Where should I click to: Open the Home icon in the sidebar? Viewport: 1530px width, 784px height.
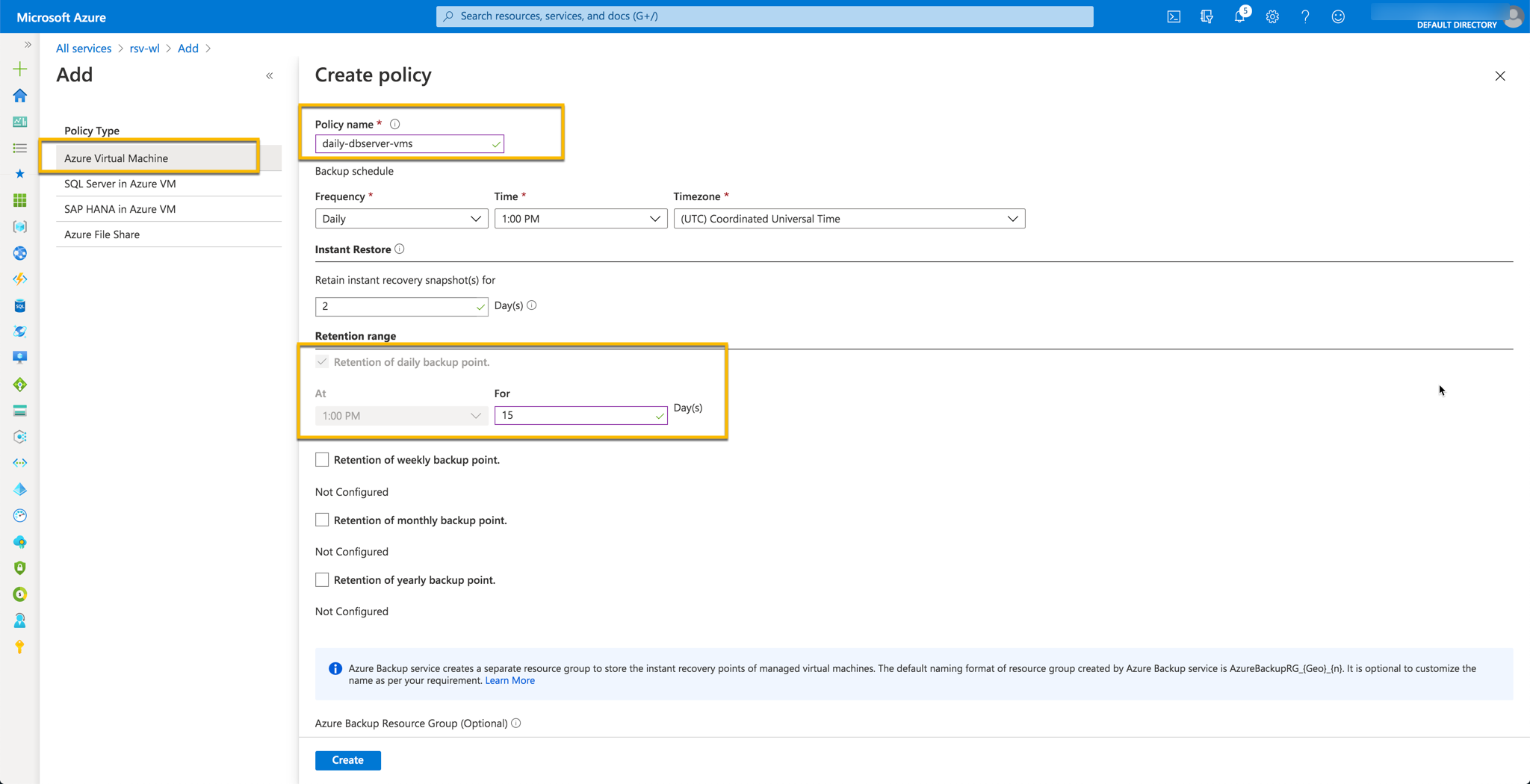(20, 96)
